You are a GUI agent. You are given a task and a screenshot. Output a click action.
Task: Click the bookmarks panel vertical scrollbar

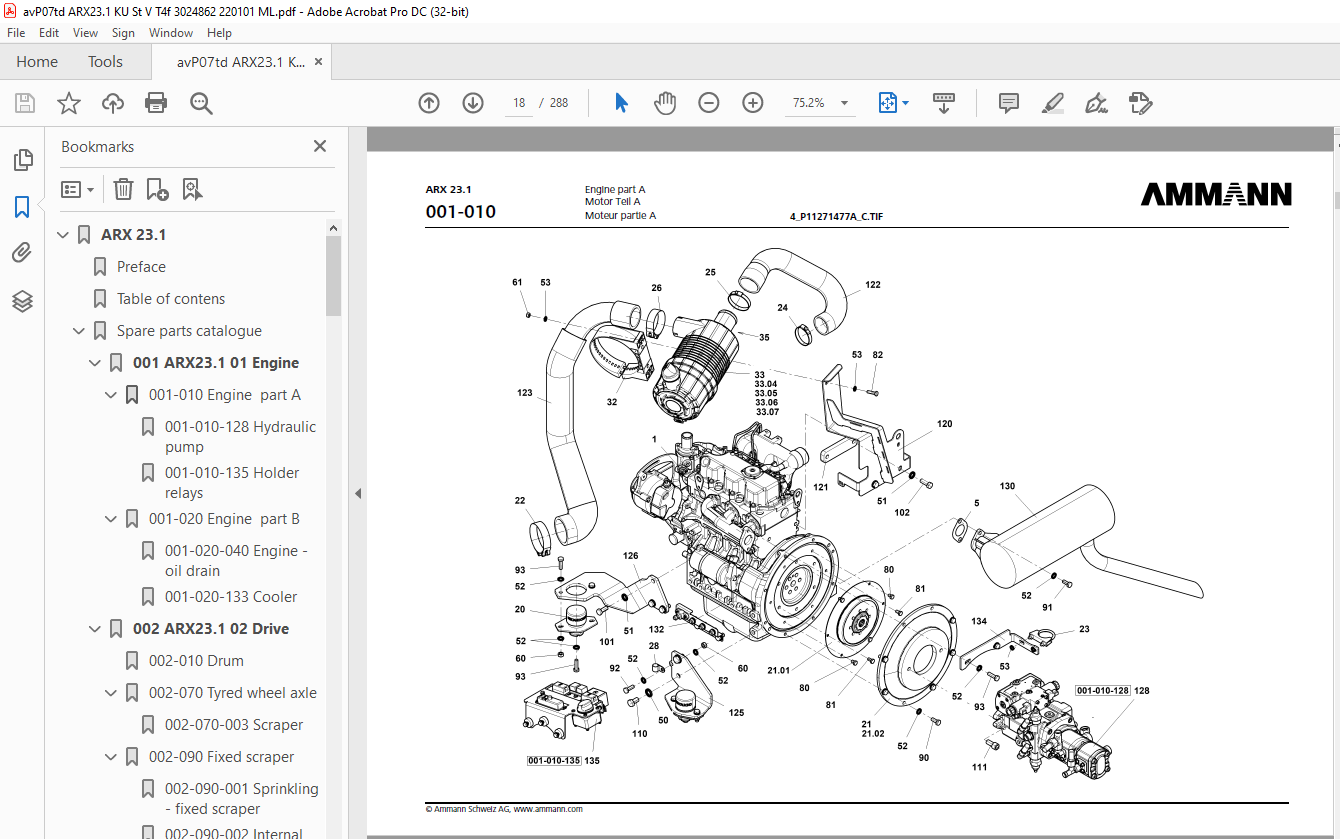pyautogui.click(x=334, y=275)
